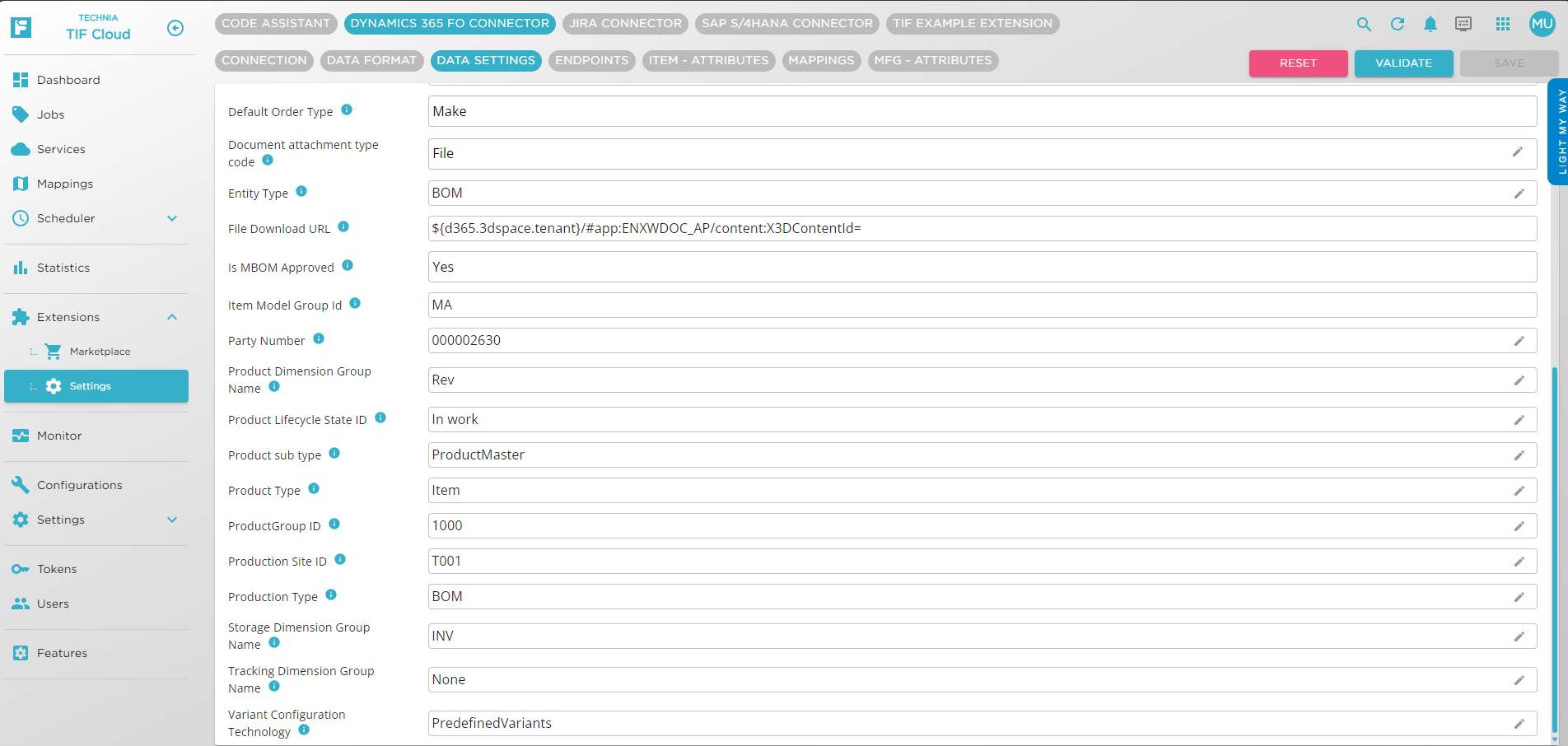Collapse the Extensions section chevron

click(x=172, y=317)
